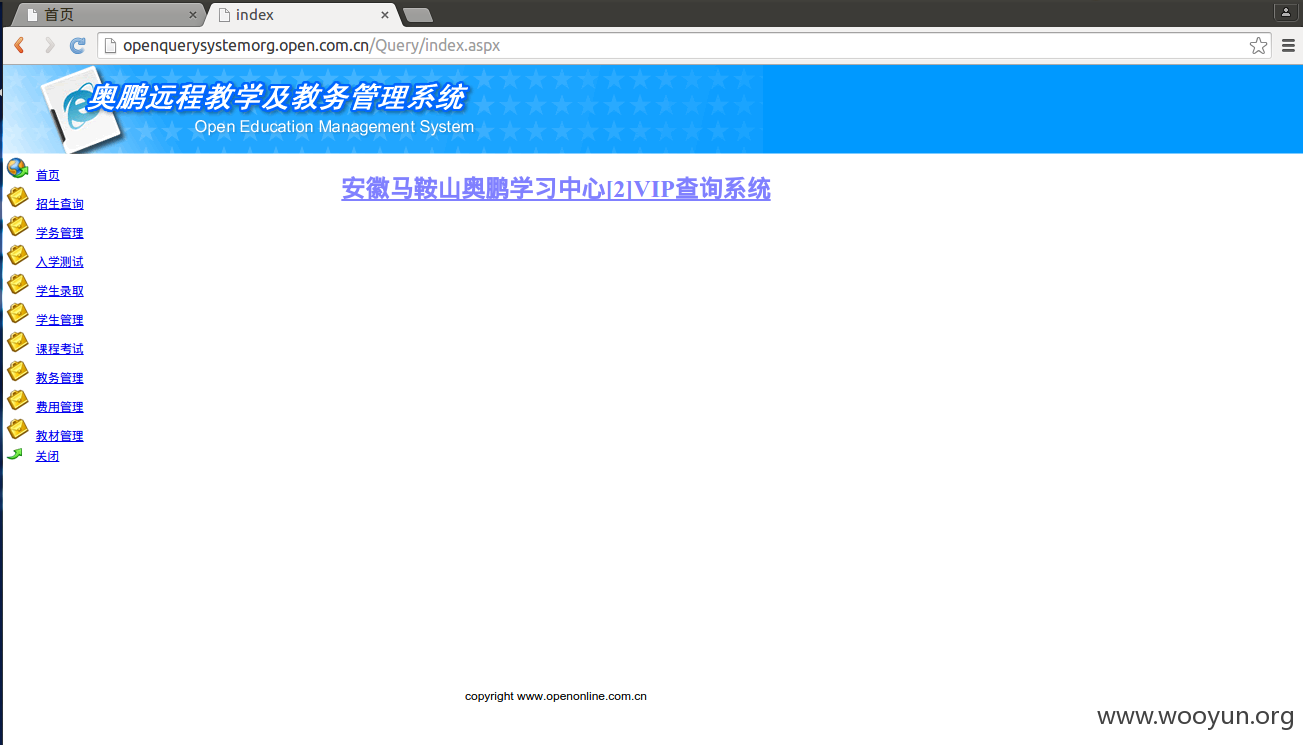Click the copyright www.openonline.com.cn text

coord(556,696)
